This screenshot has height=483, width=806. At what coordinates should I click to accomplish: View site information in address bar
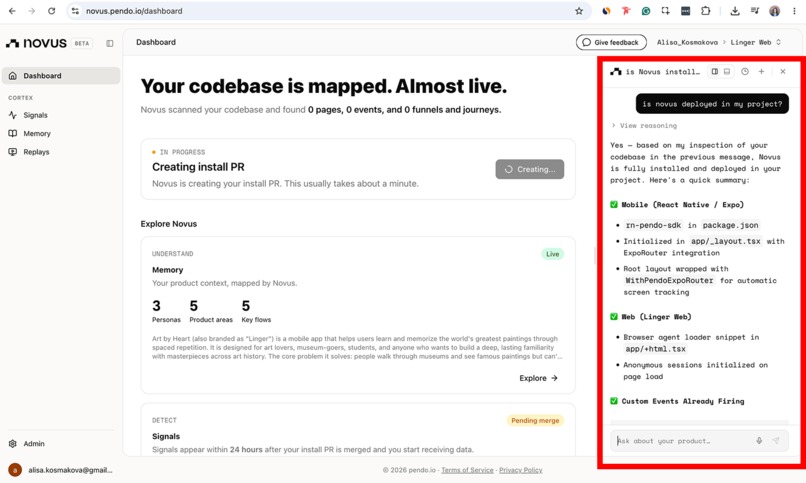pyautogui.click(x=76, y=11)
